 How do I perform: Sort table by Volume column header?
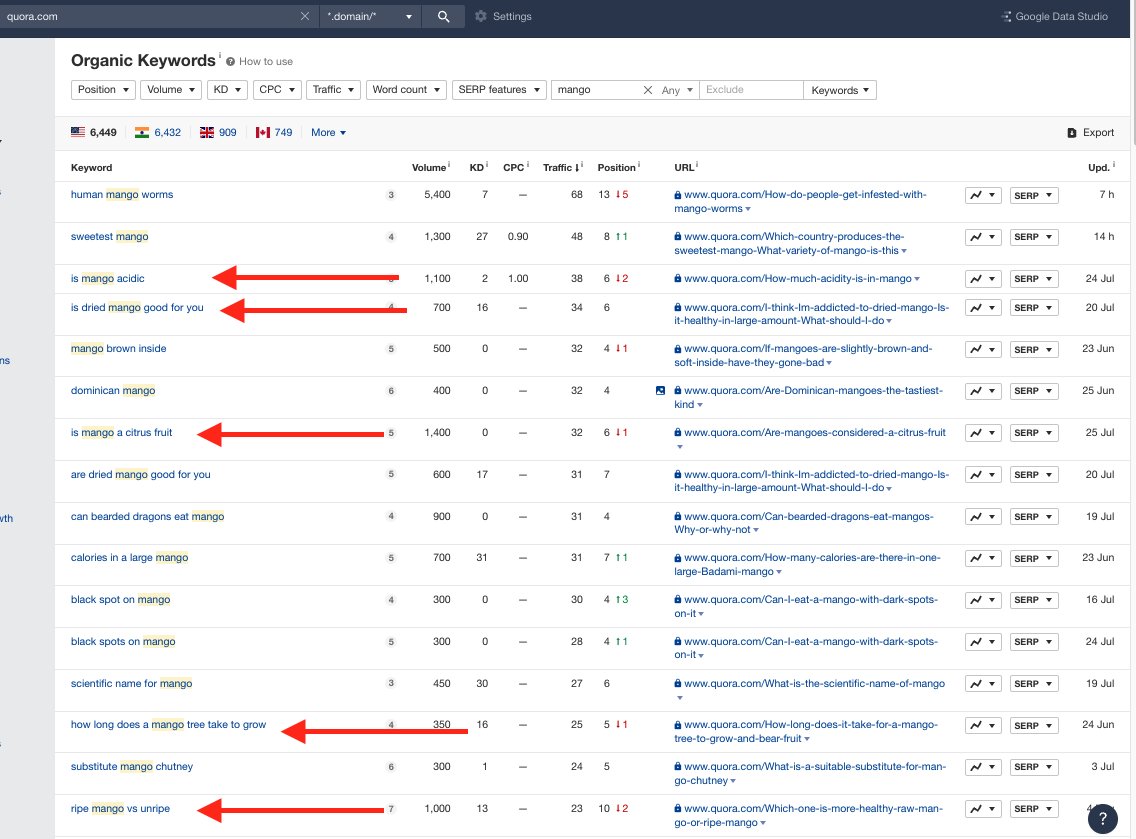tap(430, 167)
